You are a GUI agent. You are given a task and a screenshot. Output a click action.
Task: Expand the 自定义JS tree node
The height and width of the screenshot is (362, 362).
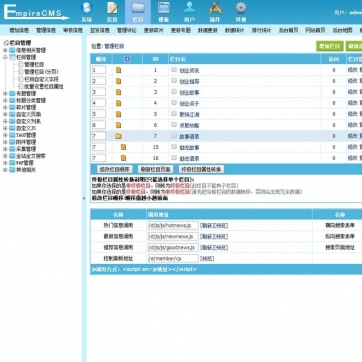[5, 128]
